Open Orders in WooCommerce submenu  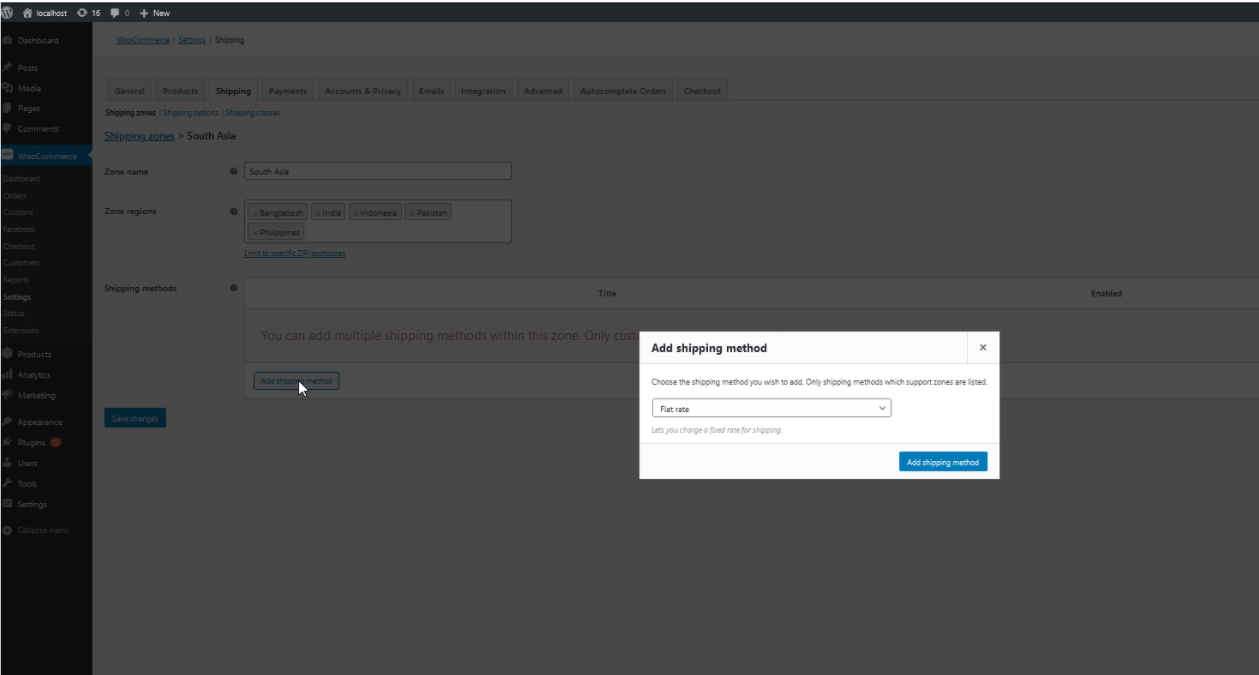coord(14,196)
